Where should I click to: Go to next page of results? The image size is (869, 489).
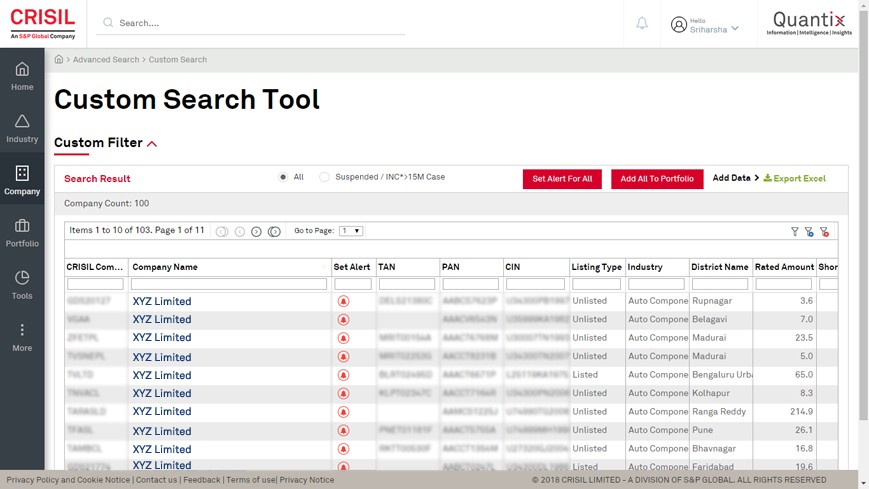256,231
